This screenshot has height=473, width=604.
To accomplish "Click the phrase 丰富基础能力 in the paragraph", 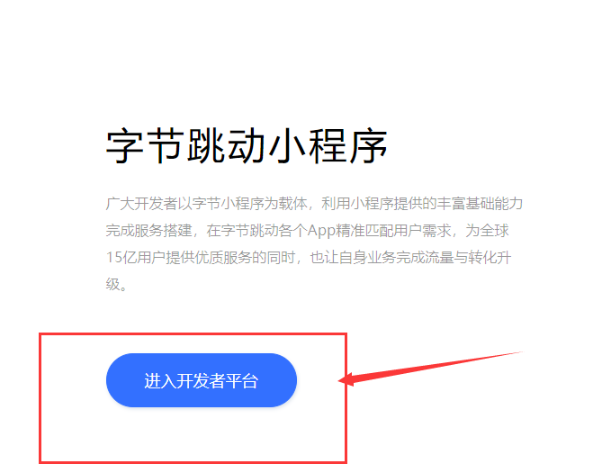I will pyautogui.click(x=480, y=203).
